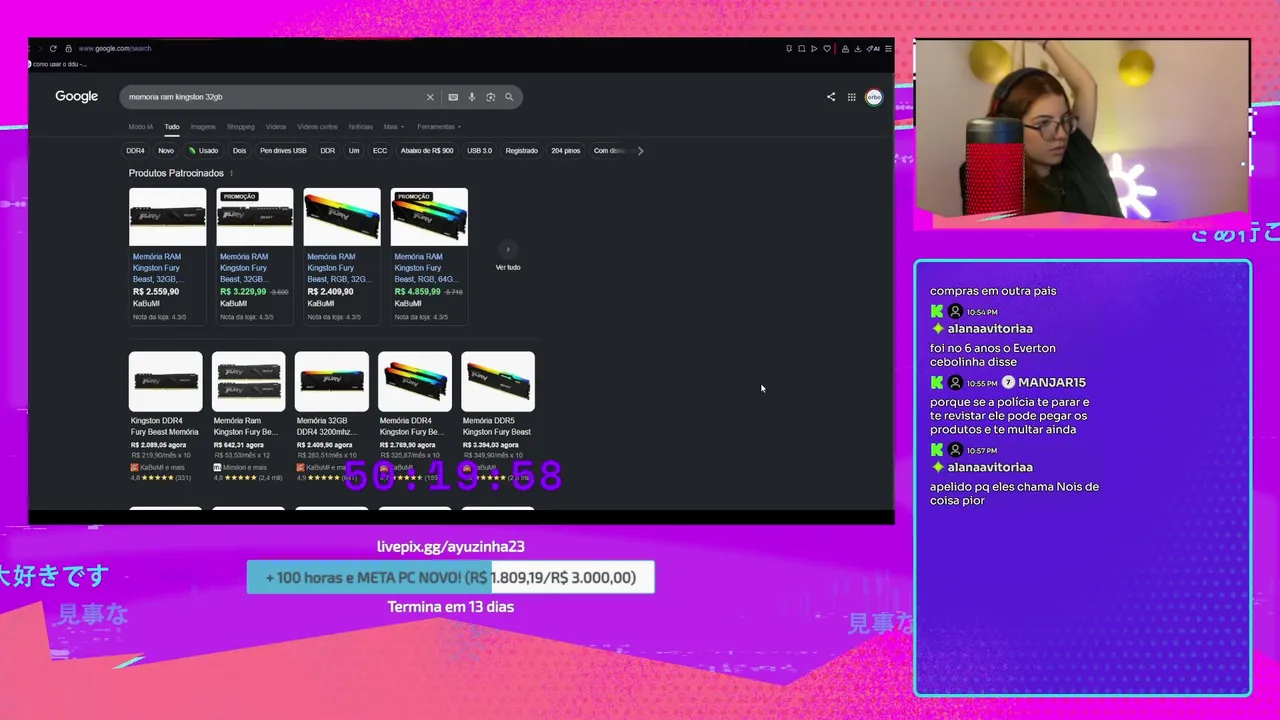Apply the DDR4 filter chip
Viewport: 1280px width, 720px height.
coord(135,151)
